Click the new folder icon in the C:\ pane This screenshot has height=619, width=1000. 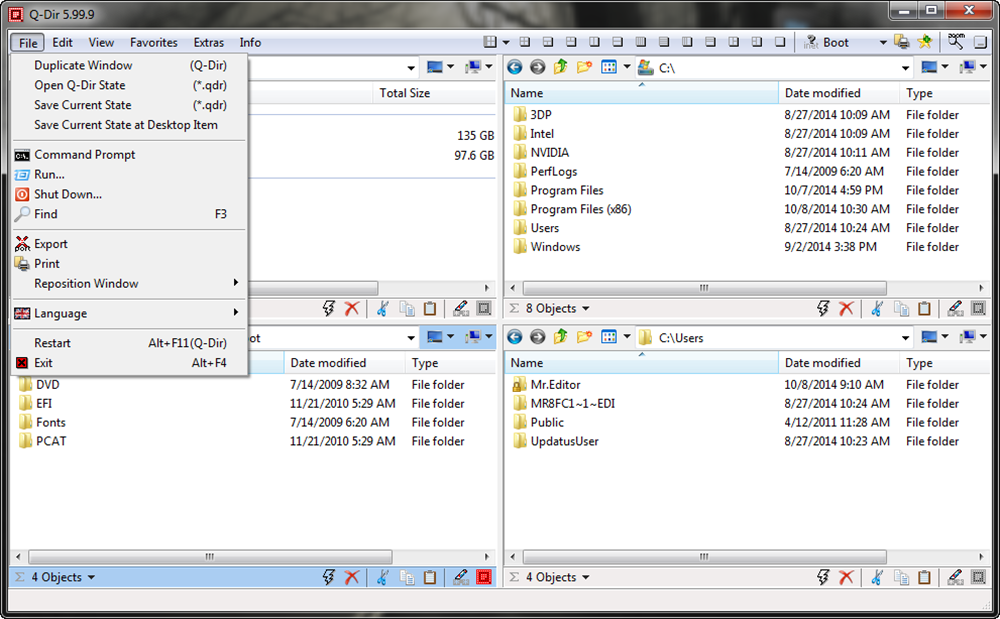tap(584, 67)
